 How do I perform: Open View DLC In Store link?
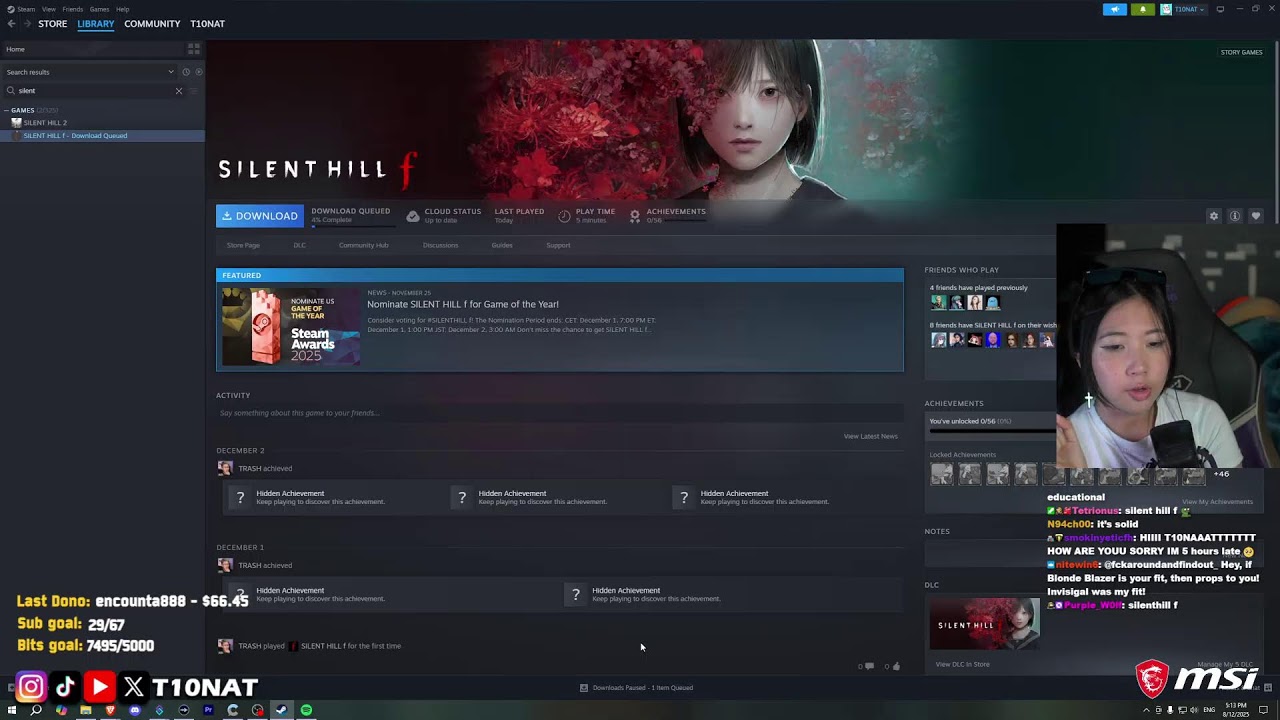click(x=962, y=664)
